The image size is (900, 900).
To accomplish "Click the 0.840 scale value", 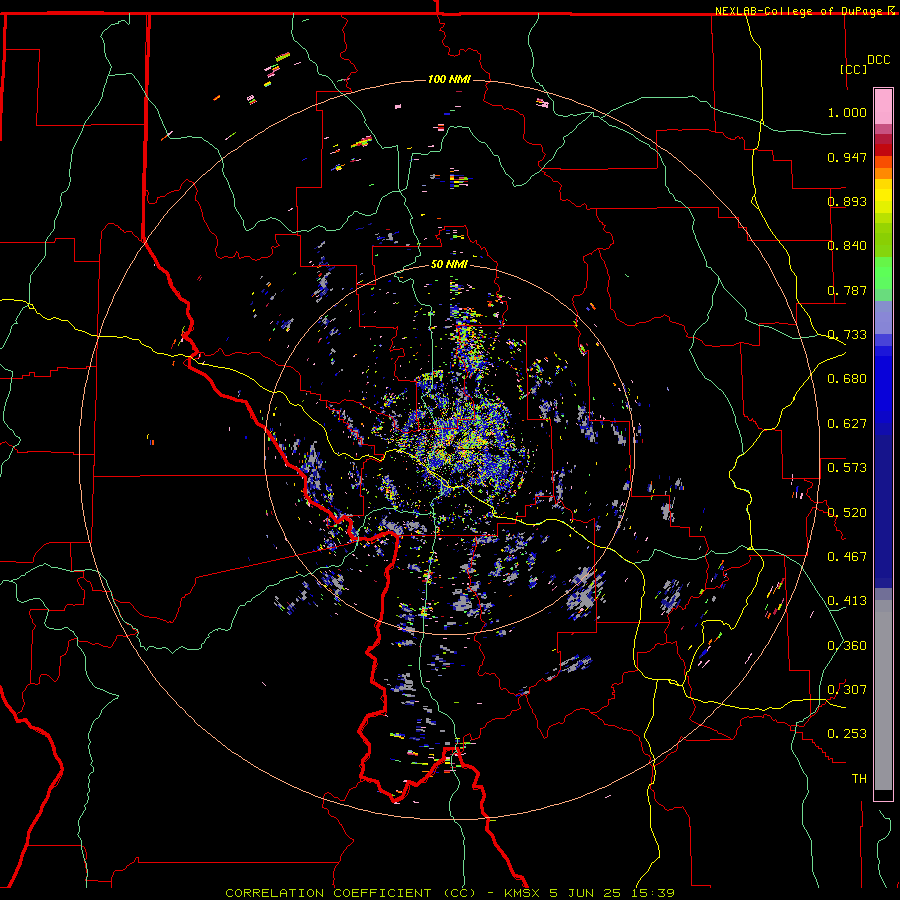I will coord(847,246).
